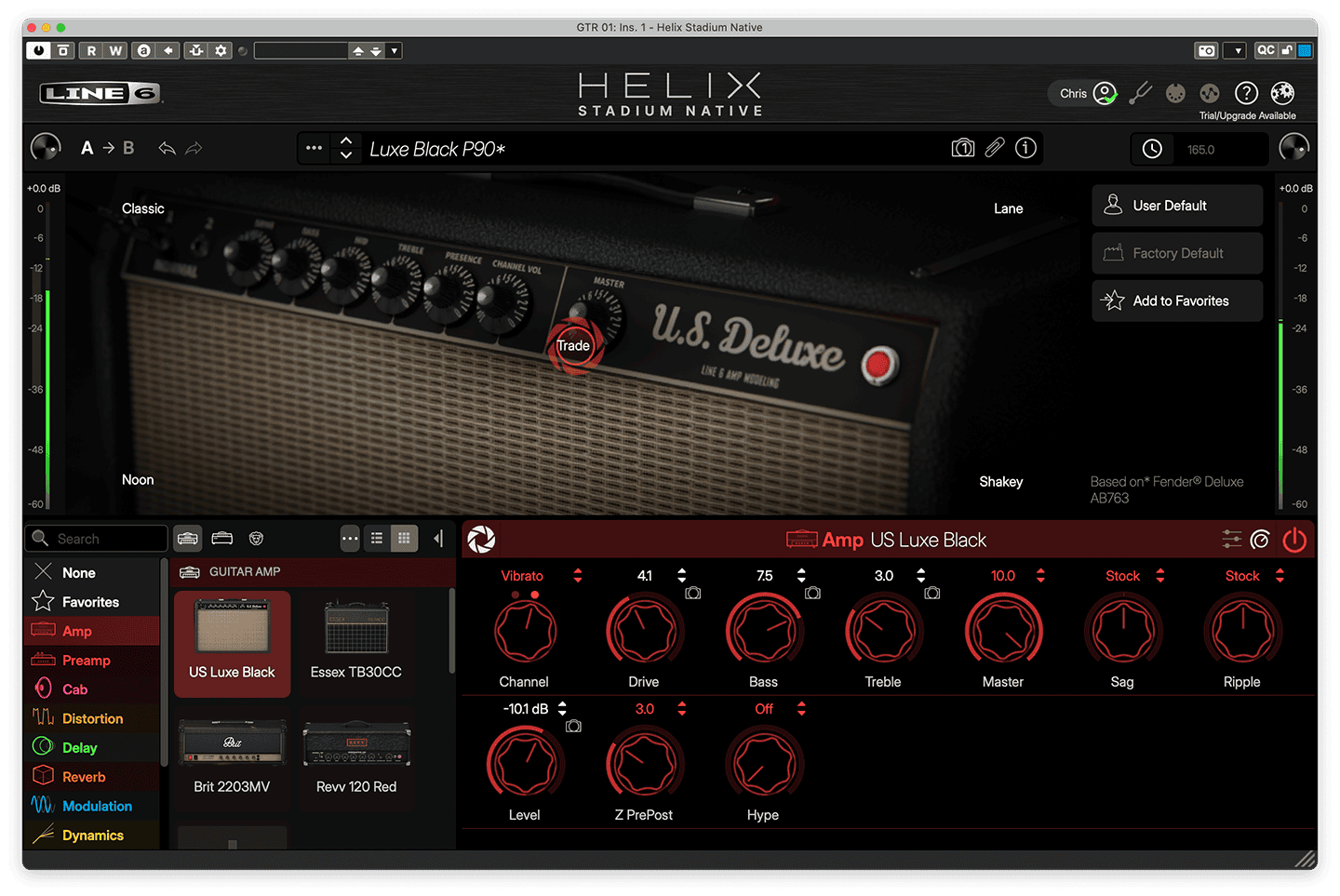1340x896 pixels.
Task: Open preset notes via the paperclip icon
Action: click(995, 148)
